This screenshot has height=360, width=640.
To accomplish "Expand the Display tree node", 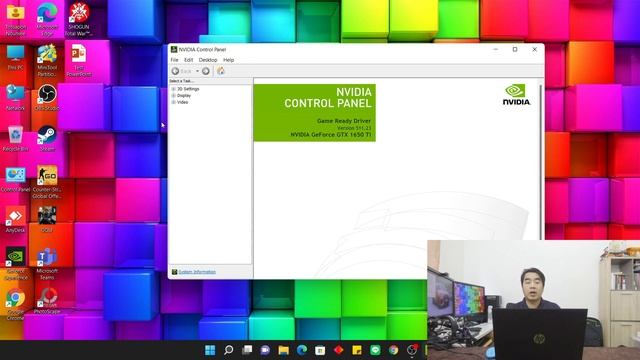I will tap(173, 96).
